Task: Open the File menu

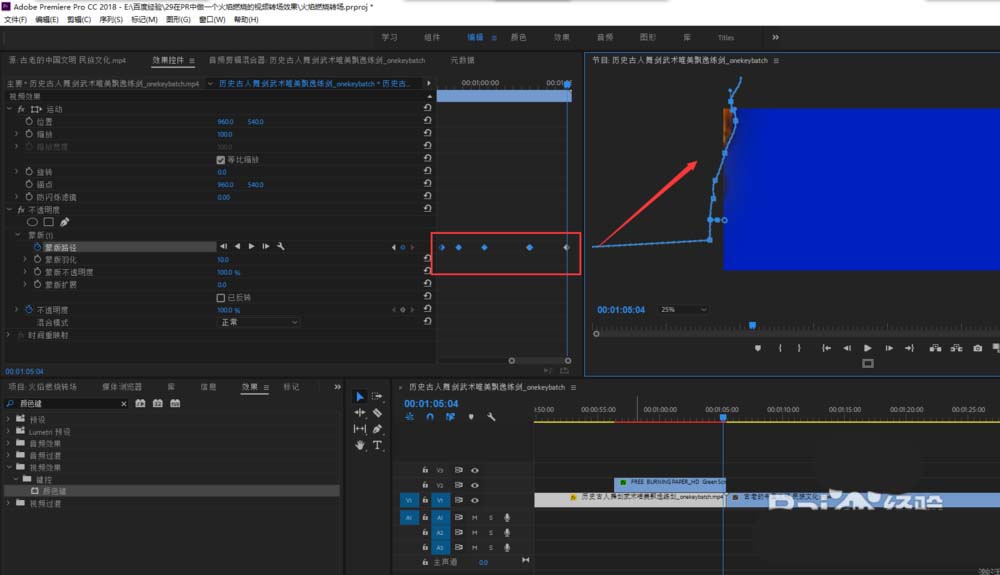Action: [x=15, y=20]
